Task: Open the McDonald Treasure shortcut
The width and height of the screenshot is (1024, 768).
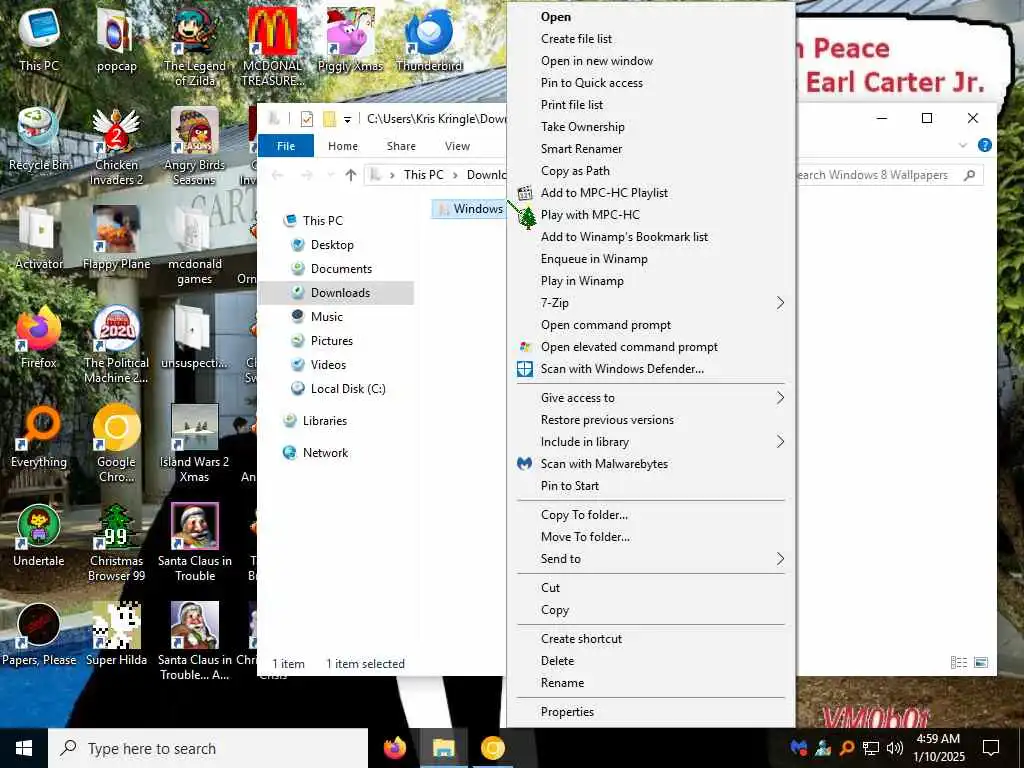Action: (x=272, y=47)
